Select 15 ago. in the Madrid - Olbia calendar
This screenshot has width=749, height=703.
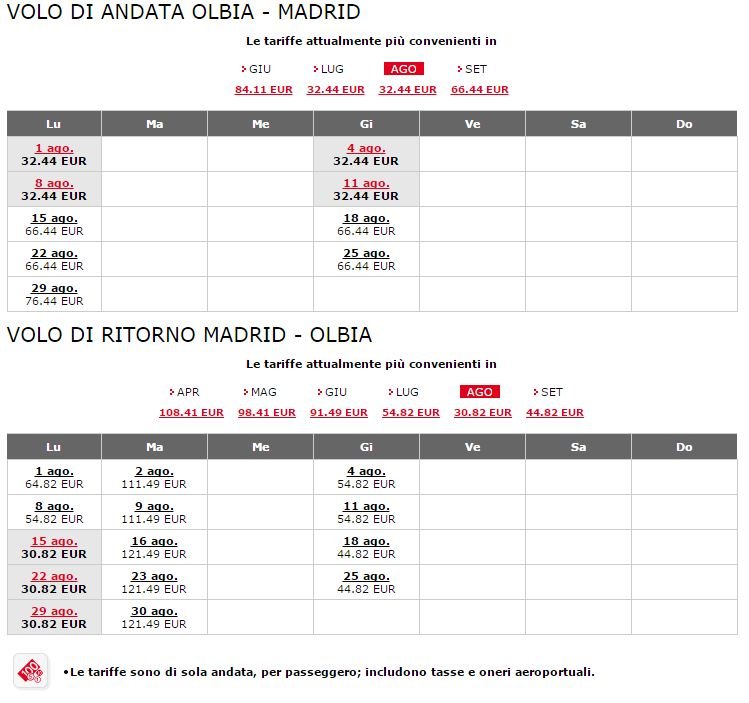coord(54,541)
